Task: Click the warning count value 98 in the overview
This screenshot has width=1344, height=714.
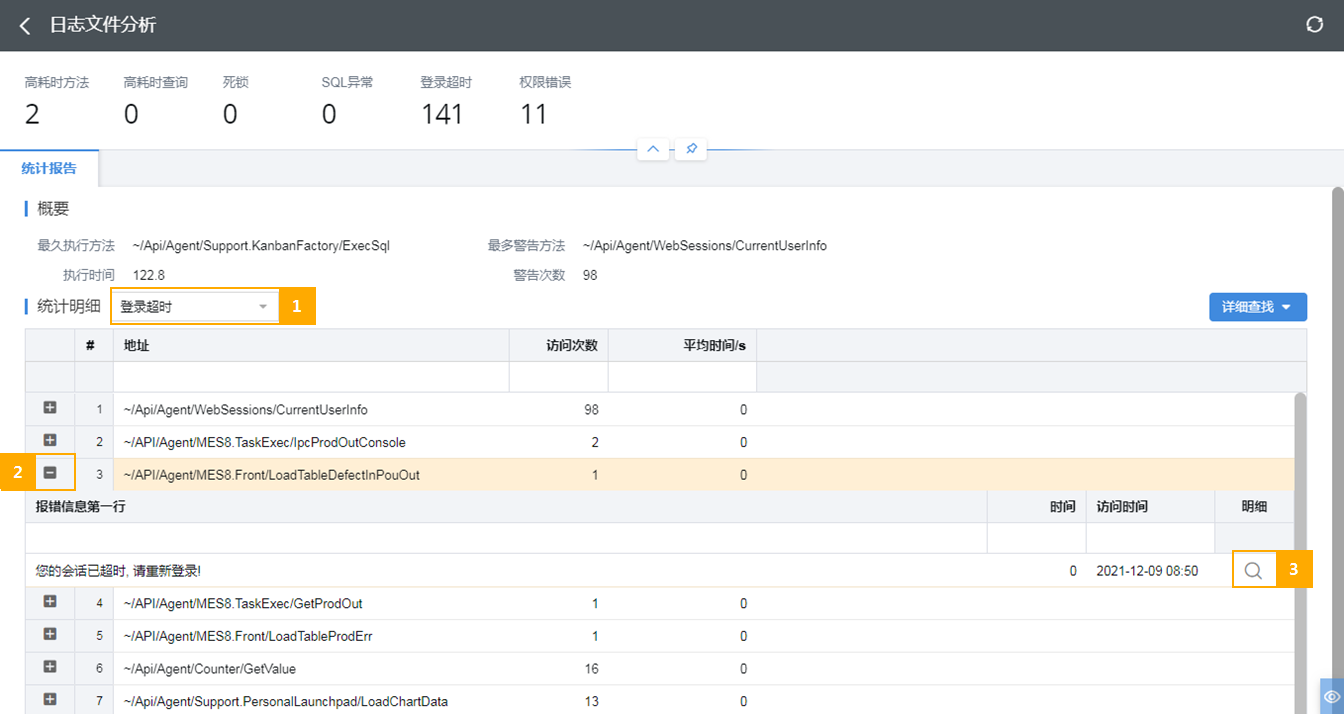Action: tap(590, 275)
